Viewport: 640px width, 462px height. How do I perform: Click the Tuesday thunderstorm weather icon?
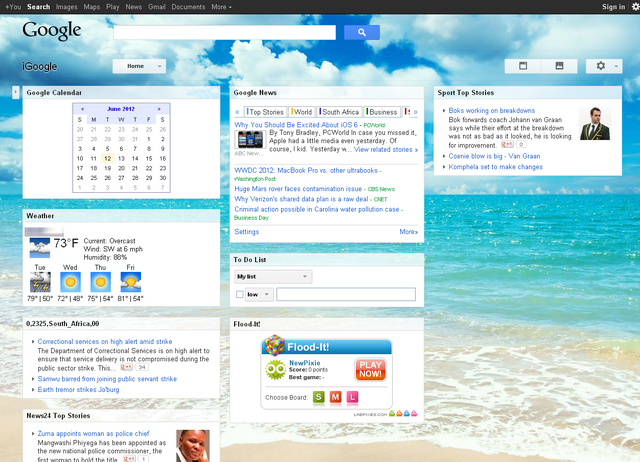point(40,282)
